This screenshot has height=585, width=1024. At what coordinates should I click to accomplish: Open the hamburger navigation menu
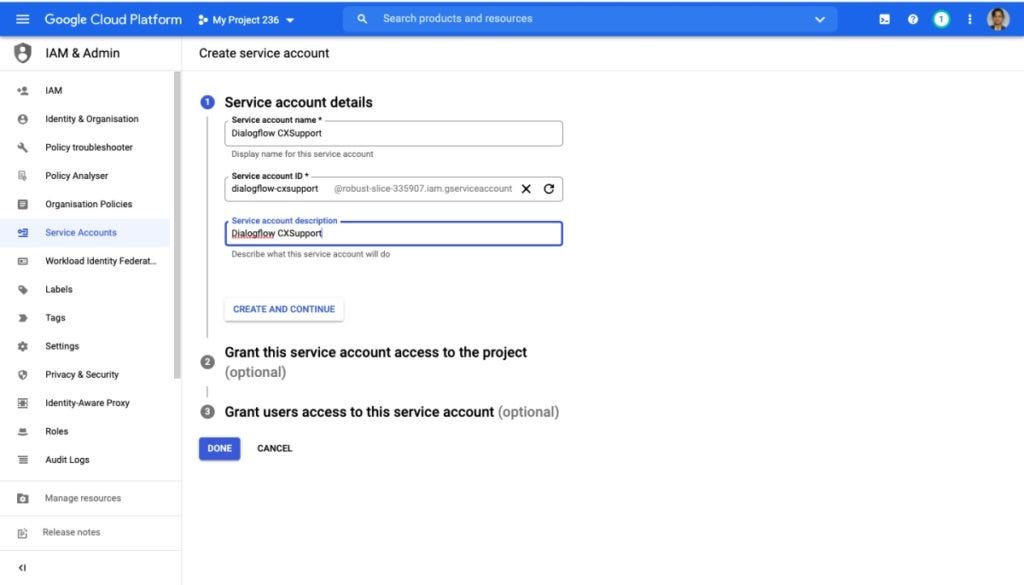pyautogui.click(x=22, y=19)
